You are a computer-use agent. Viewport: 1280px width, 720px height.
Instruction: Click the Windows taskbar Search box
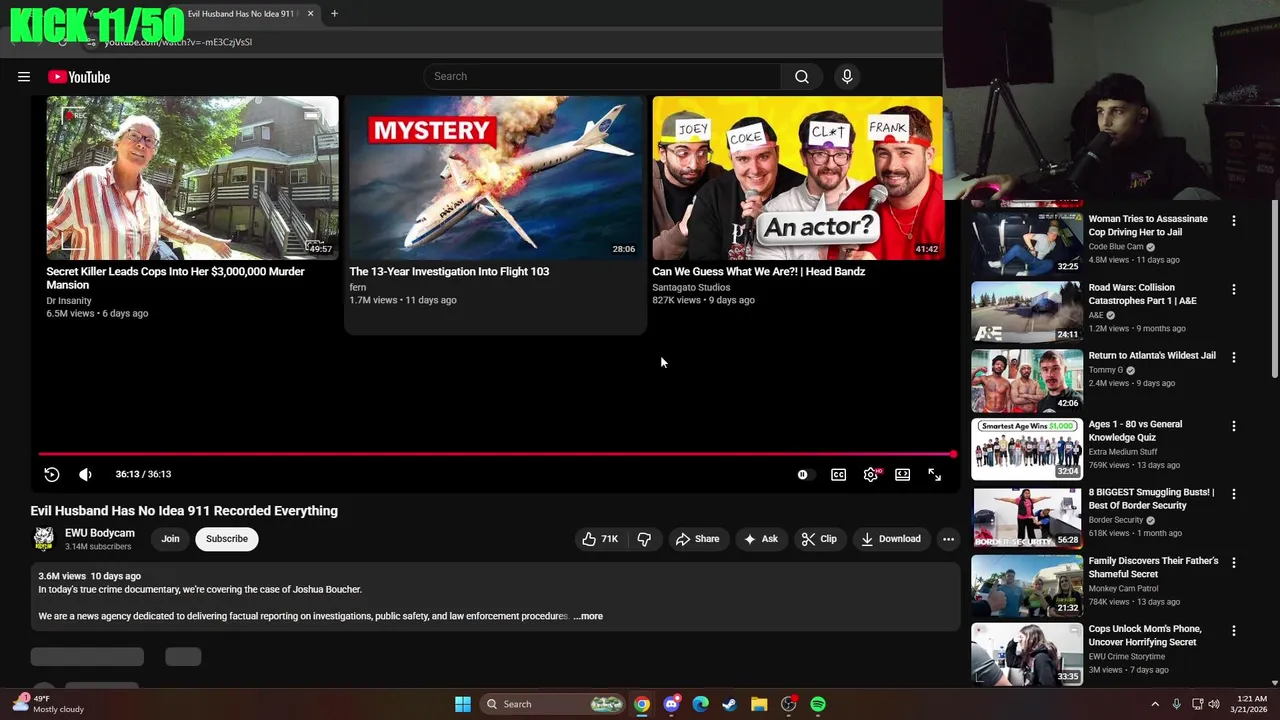[553, 704]
